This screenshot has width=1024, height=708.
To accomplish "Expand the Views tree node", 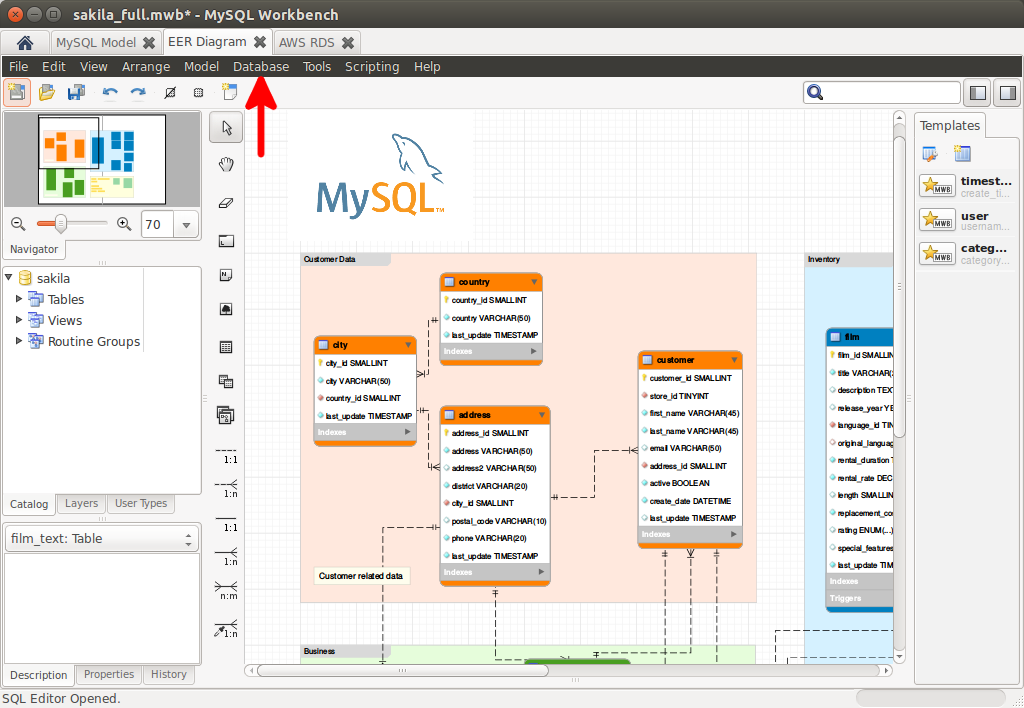I will click(x=19, y=319).
